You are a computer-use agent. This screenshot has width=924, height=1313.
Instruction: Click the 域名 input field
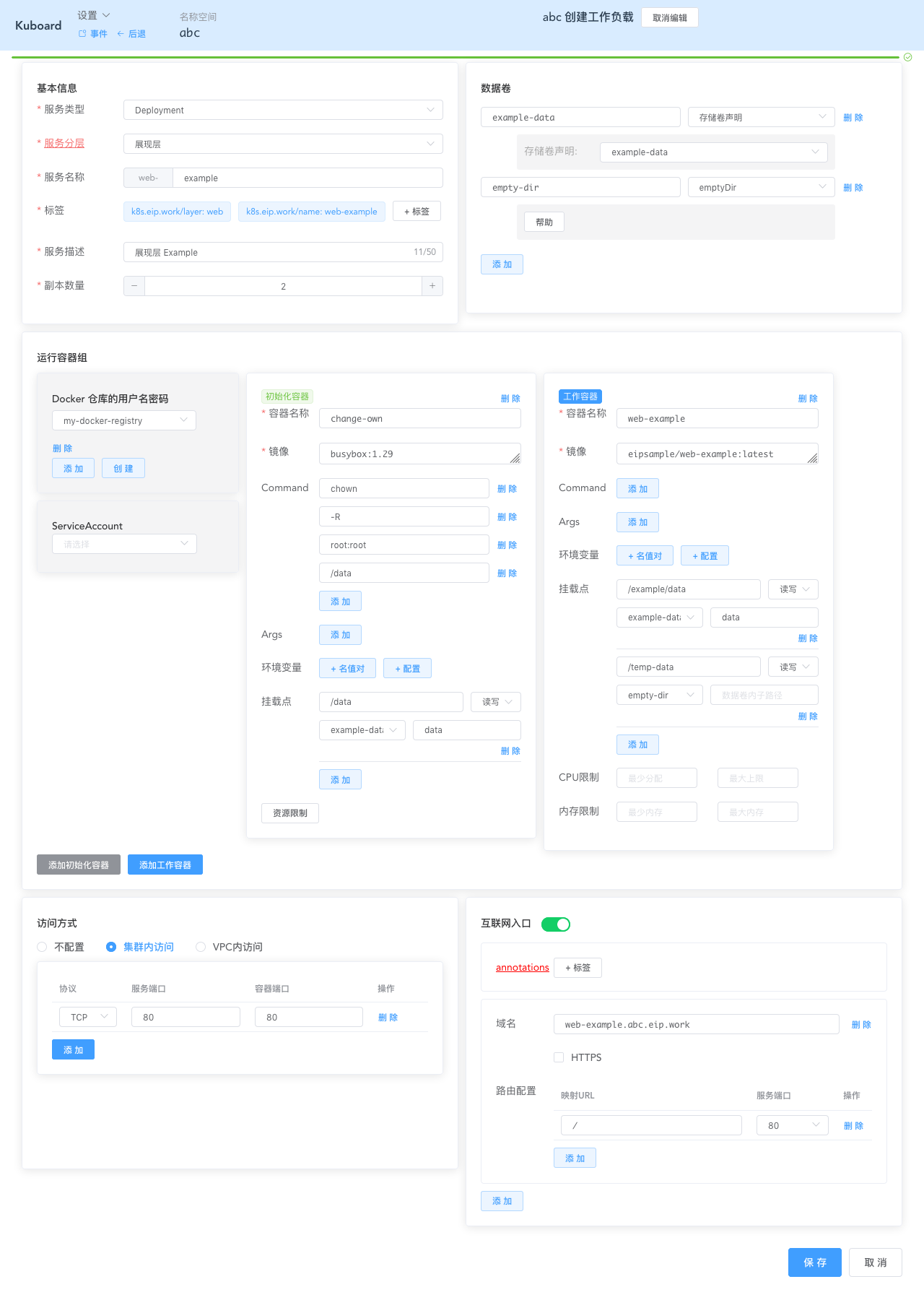click(x=696, y=1024)
